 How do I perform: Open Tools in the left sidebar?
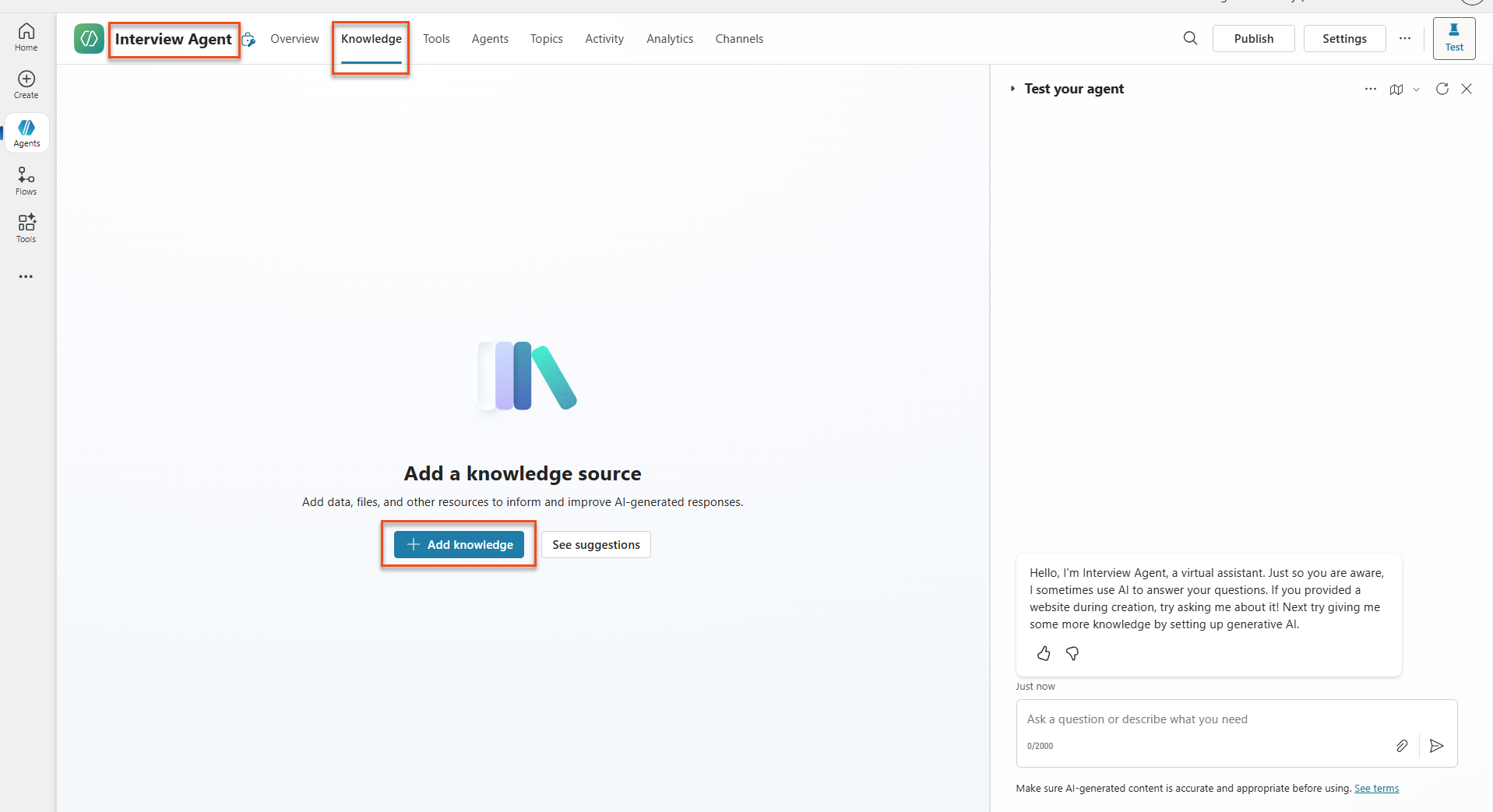click(x=26, y=228)
